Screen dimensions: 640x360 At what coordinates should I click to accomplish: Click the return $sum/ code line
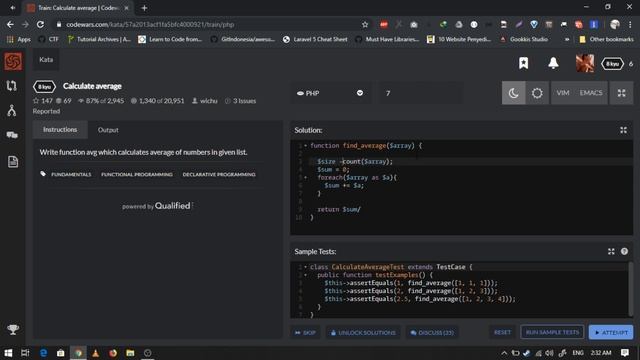click(339, 209)
